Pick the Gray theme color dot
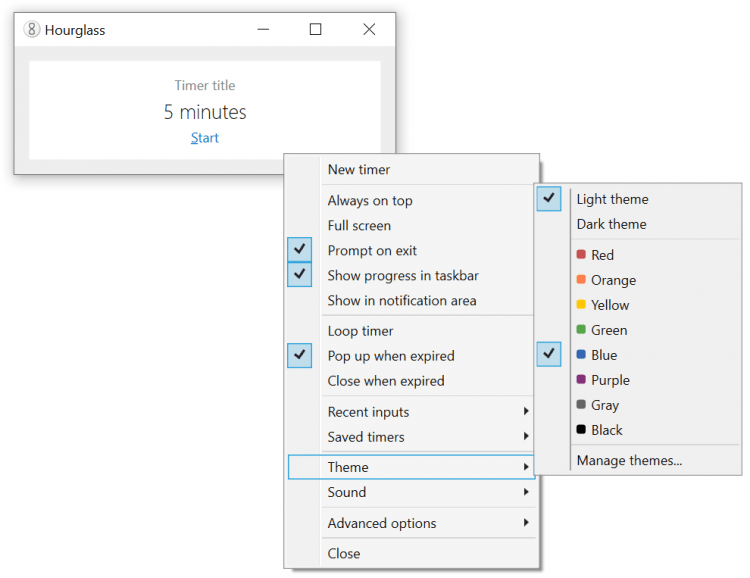This screenshot has width=750, height=578. (582, 405)
